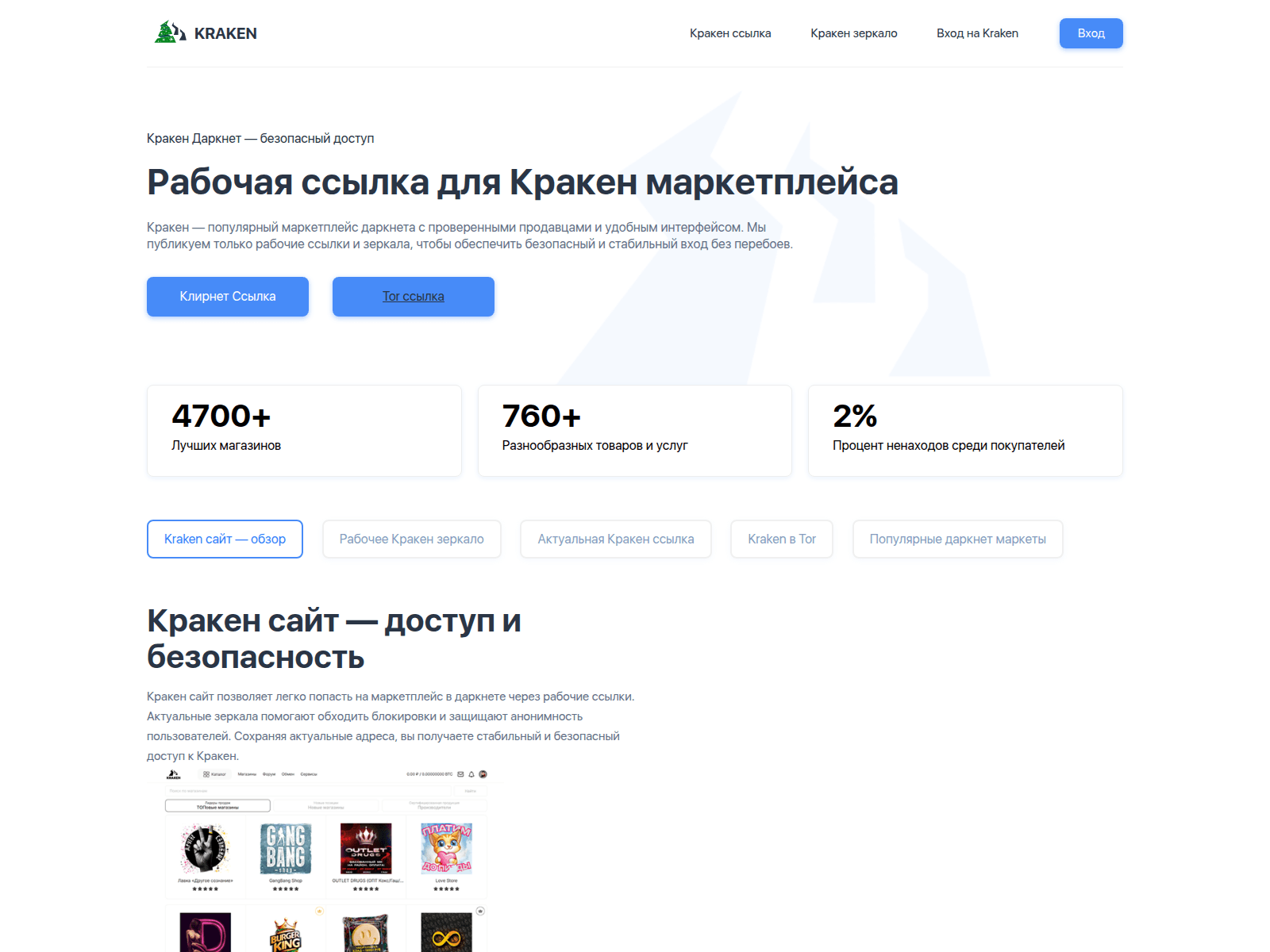This screenshot has width=1270, height=952.
Task: Click the 760+ товаров и услуг card
Action: point(635,431)
